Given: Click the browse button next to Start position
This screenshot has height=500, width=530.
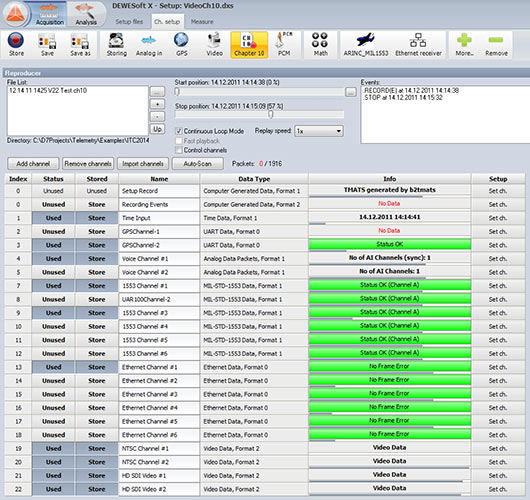Looking at the screenshot, I should point(351,92).
